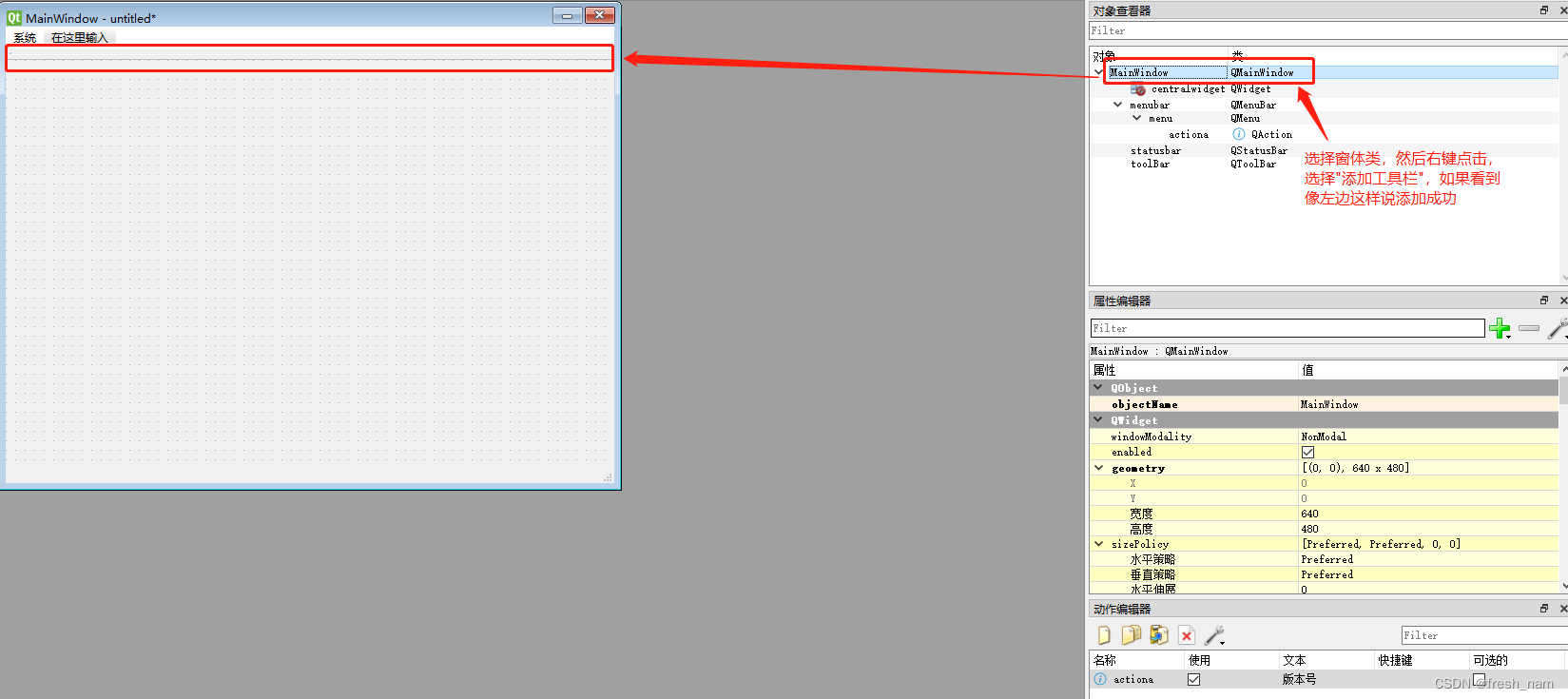The height and width of the screenshot is (699, 1568).
Task: Click the red X Delete action icon
Action: (1187, 635)
